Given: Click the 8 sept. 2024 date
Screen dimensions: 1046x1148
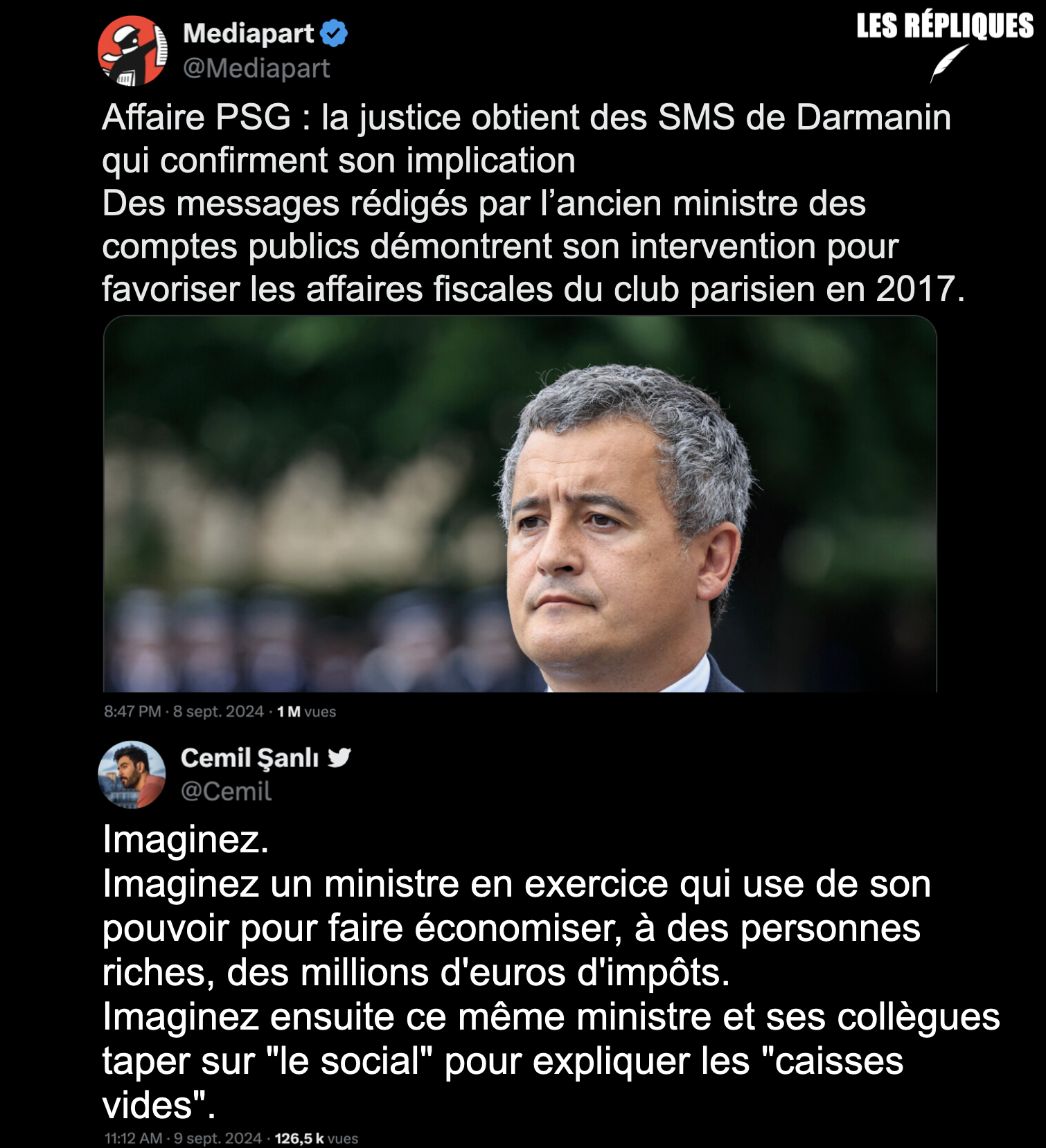Looking at the screenshot, I should tap(218, 711).
